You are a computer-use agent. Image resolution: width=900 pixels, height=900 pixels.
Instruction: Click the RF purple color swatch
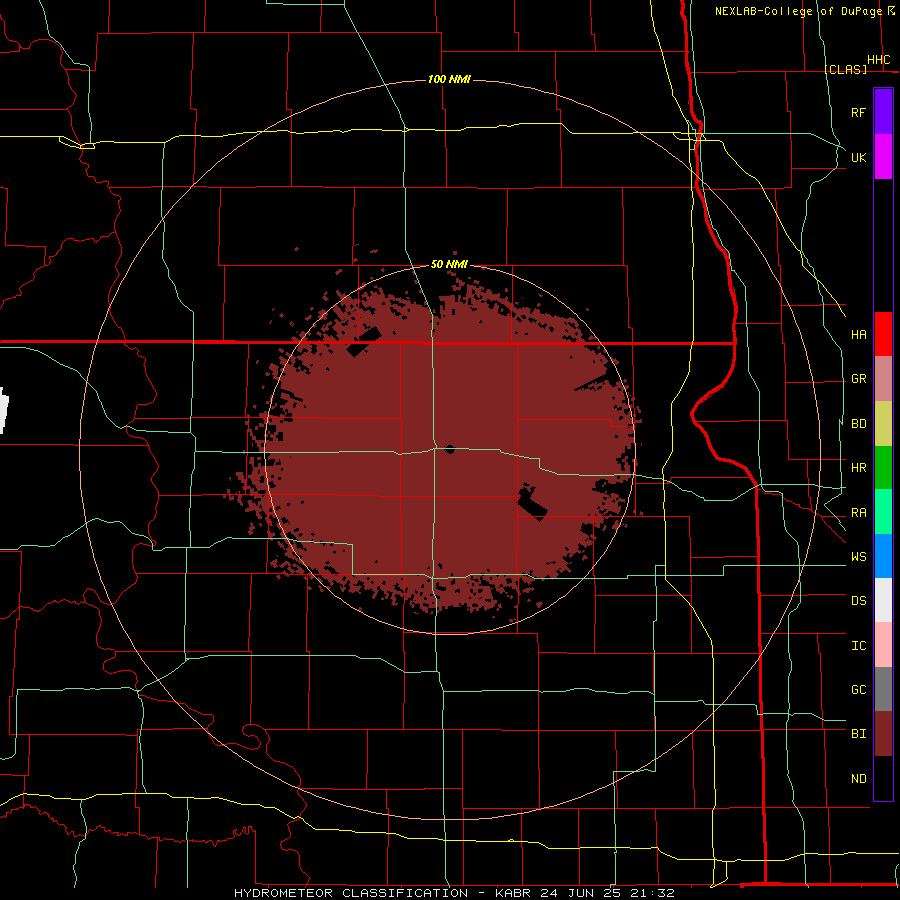click(883, 112)
